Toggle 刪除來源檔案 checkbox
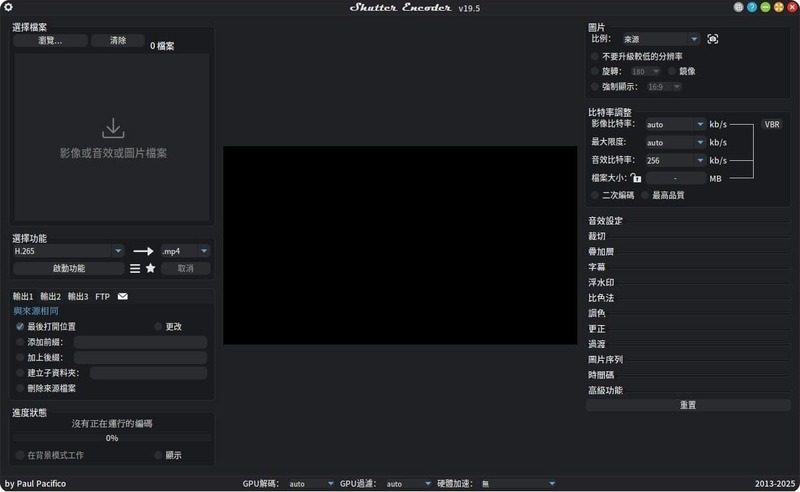 [x=20, y=388]
